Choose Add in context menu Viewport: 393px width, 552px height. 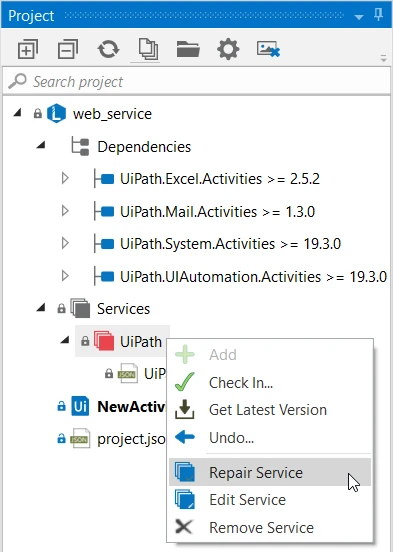point(270,355)
